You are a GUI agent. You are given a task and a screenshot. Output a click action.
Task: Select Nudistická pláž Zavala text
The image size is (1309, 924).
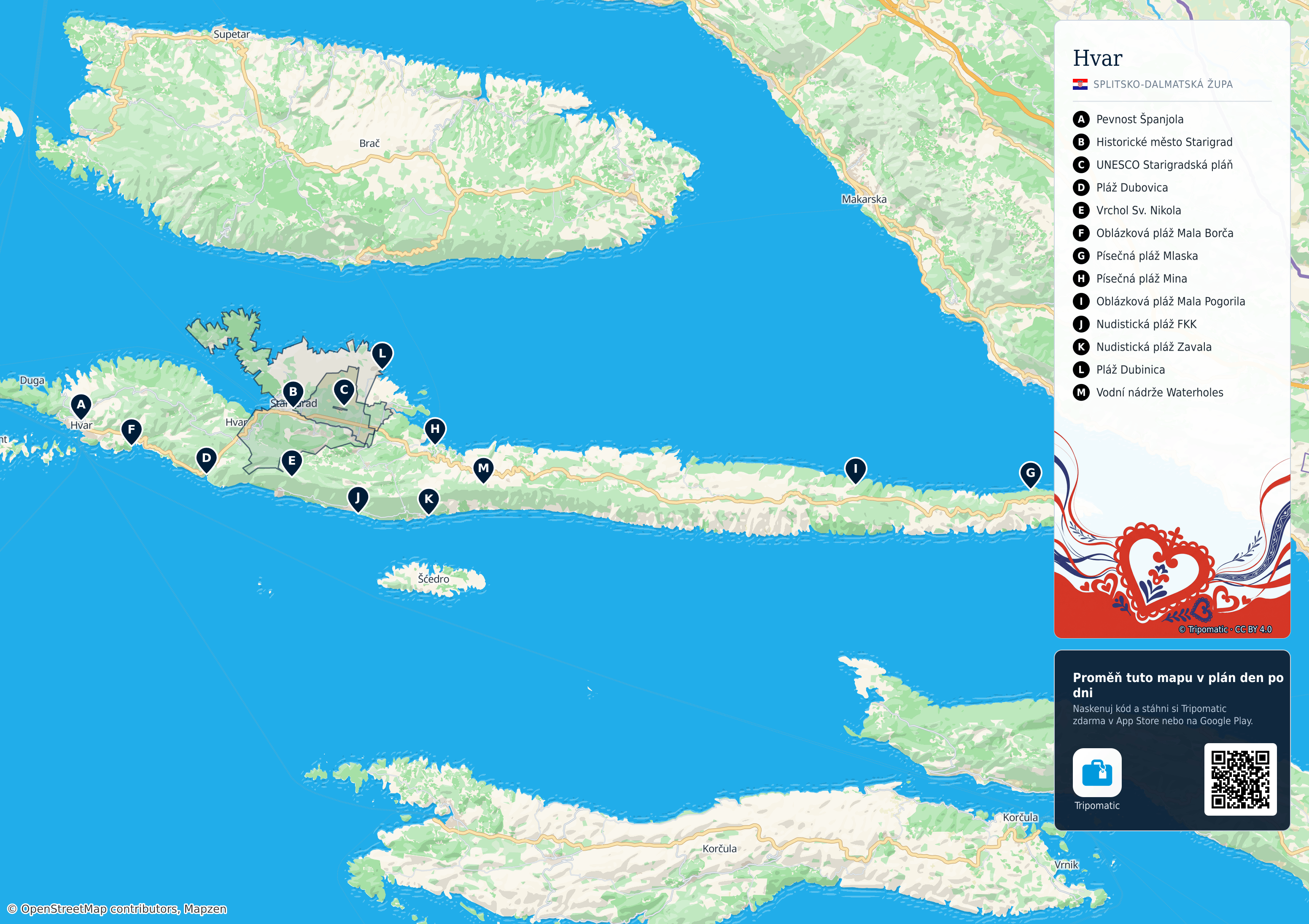pos(1154,347)
